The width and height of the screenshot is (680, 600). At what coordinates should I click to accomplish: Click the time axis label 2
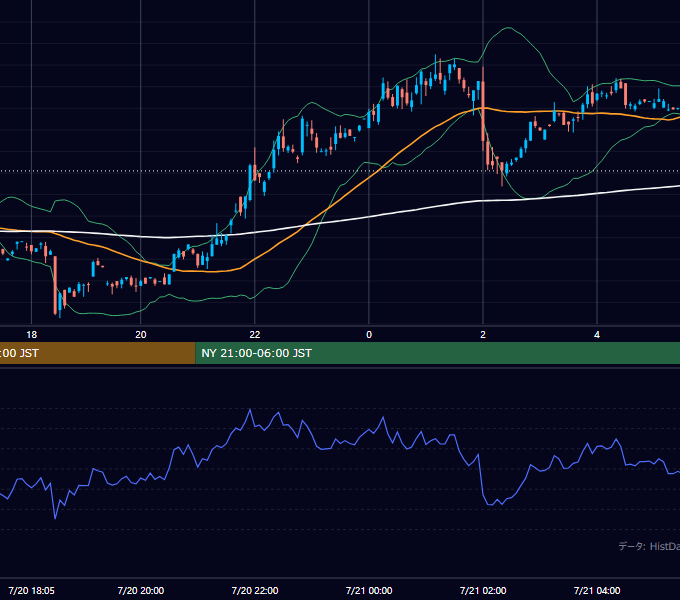[x=483, y=335]
